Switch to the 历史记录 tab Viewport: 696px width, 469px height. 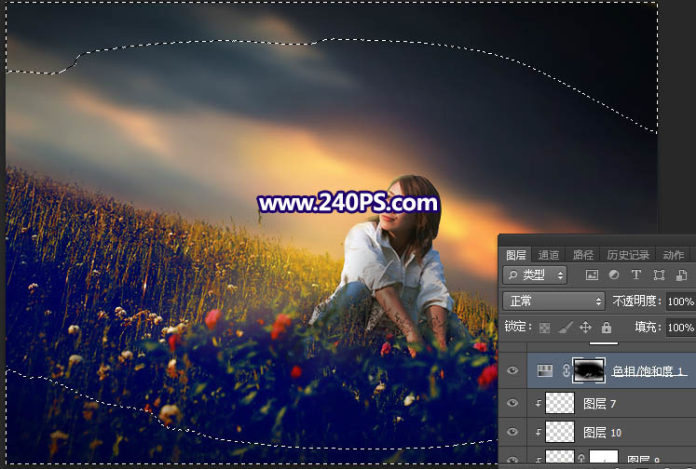(x=628, y=255)
